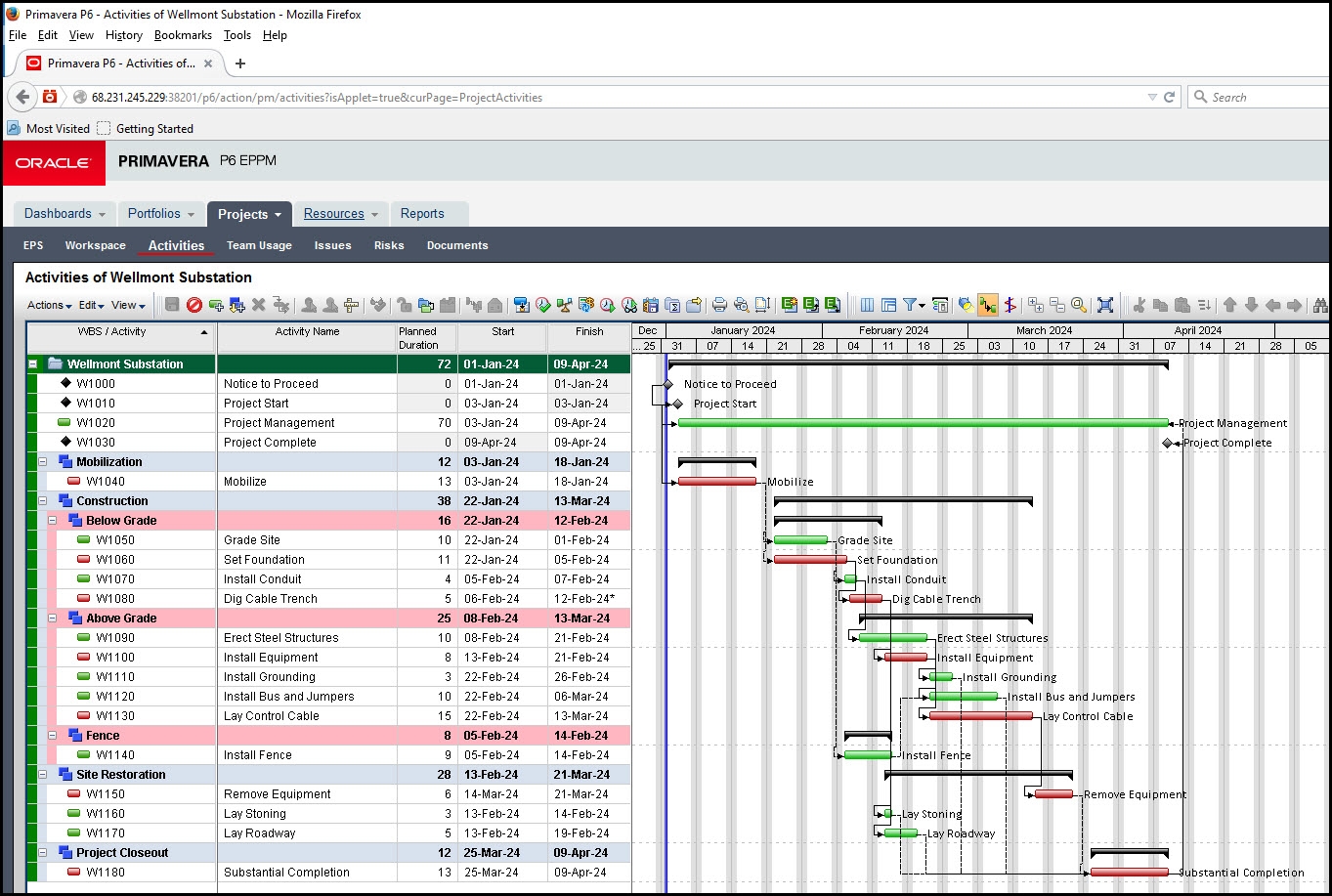
Task: Toggle the critical path highlight icon
Action: coord(1010,305)
